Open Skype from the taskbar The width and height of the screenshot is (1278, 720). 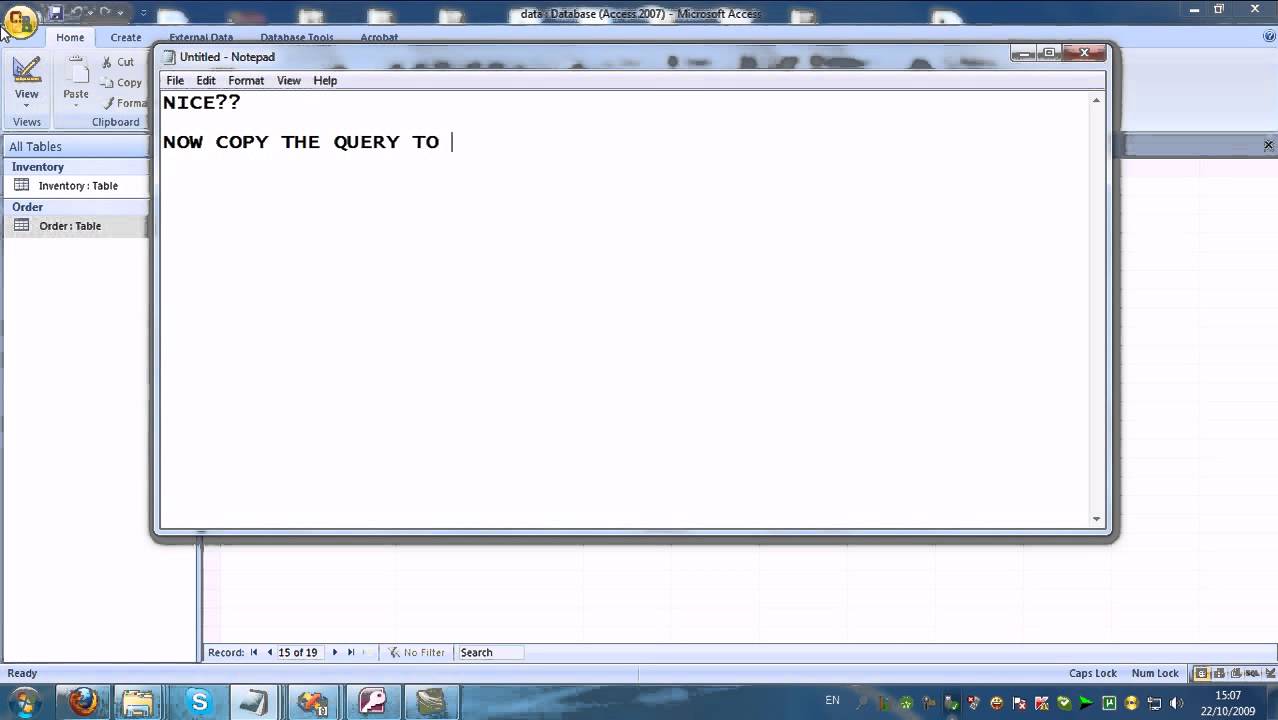[199, 702]
